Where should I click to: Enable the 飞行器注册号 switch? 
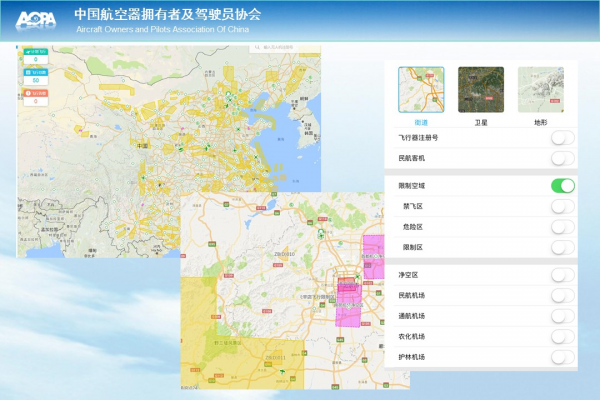click(x=562, y=138)
